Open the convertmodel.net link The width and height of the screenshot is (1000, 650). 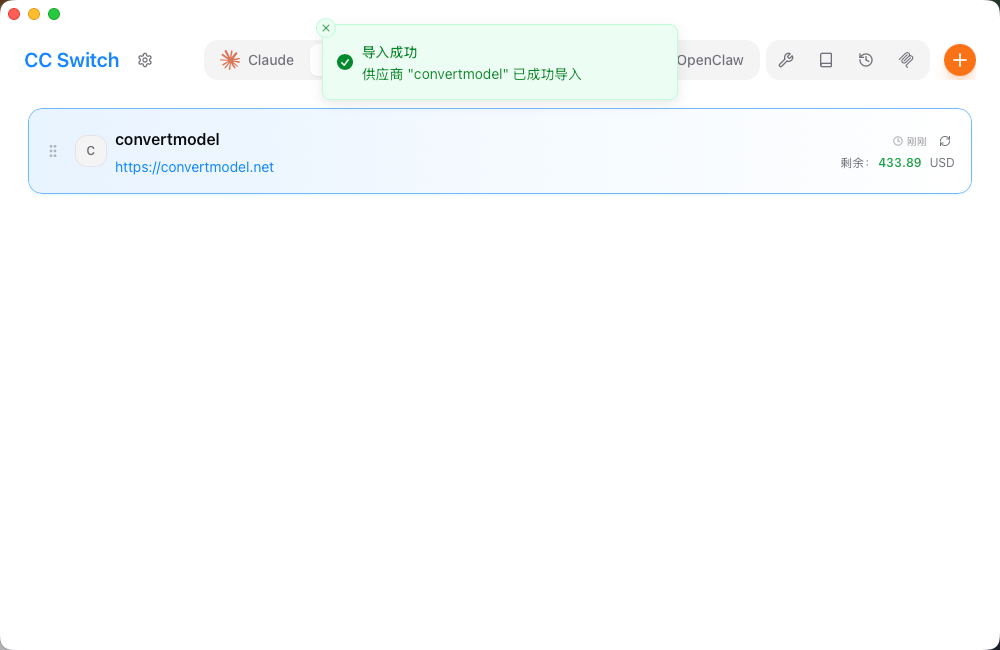pyautogui.click(x=194, y=167)
